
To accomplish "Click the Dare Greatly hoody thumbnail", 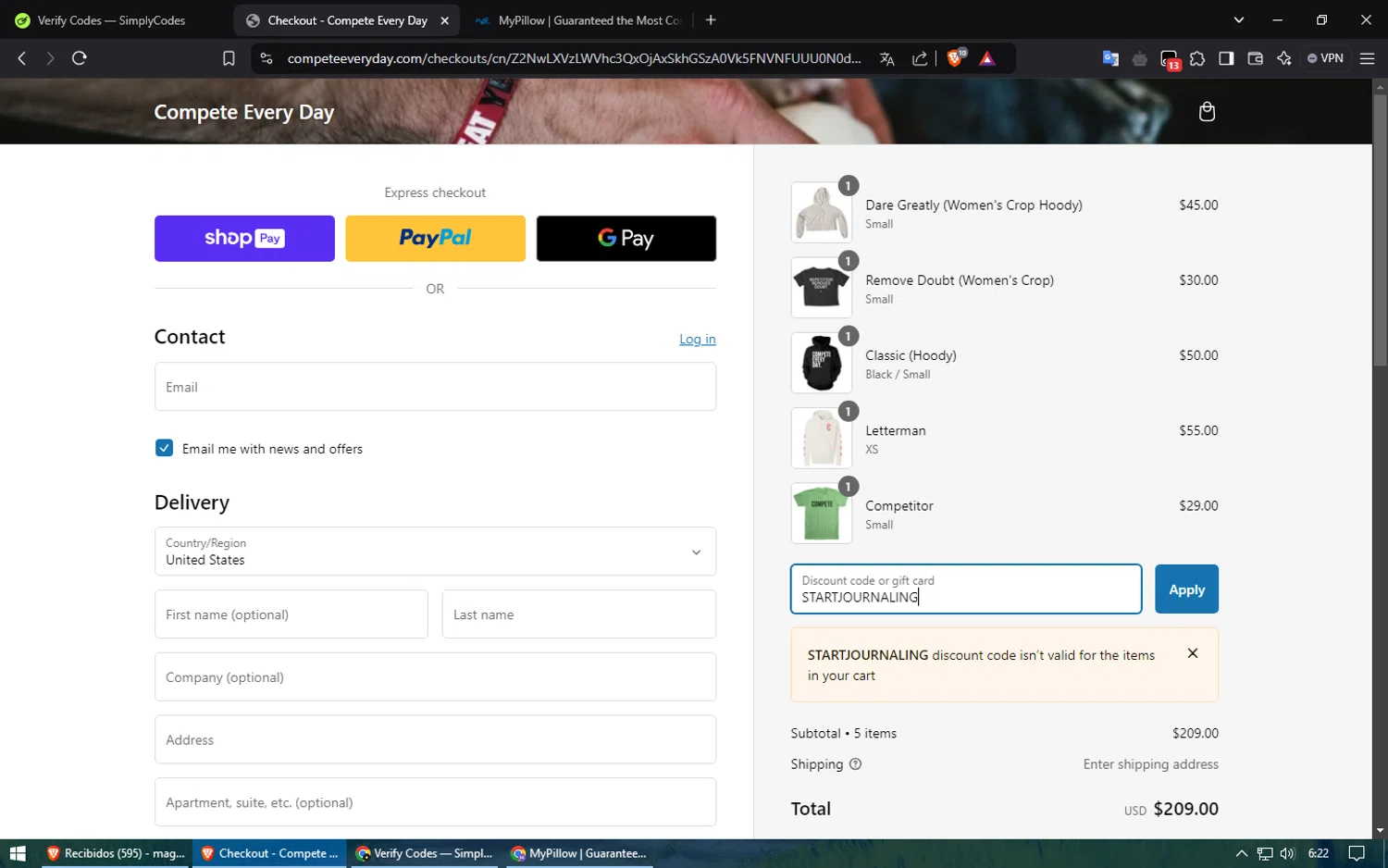I will click(x=822, y=213).
